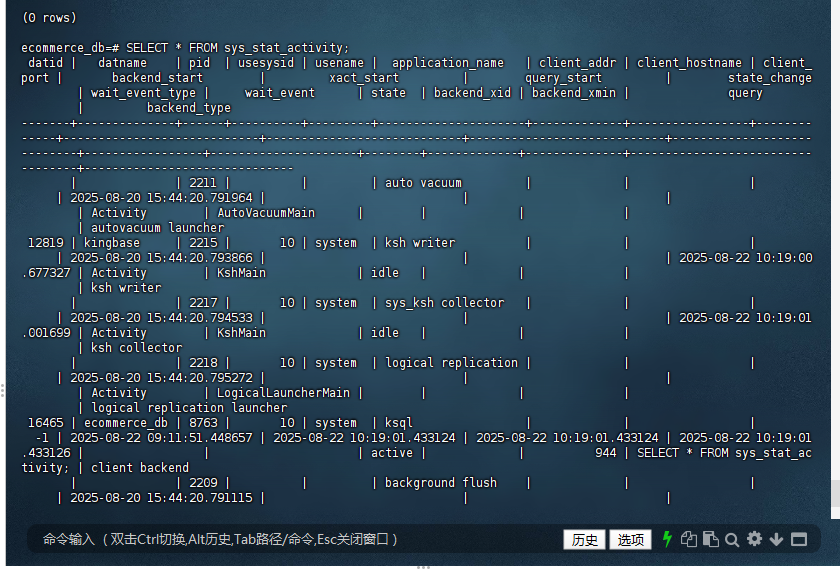The image size is (840, 569).
Task: Click the 'active' state value
Action: pyautogui.click(x=392, y=453)
